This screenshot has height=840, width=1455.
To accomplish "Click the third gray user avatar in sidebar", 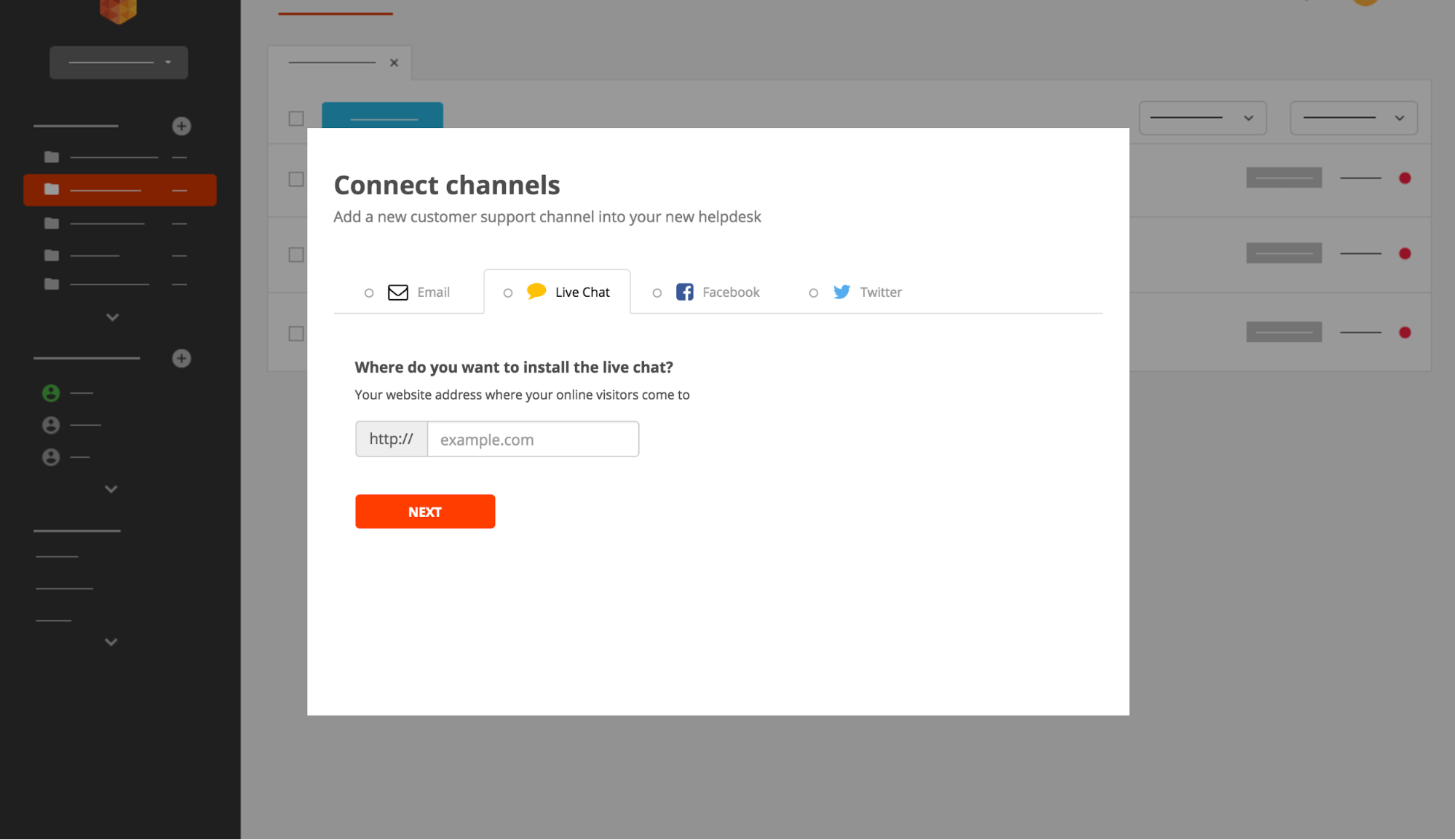I will [x=51, y=457].
